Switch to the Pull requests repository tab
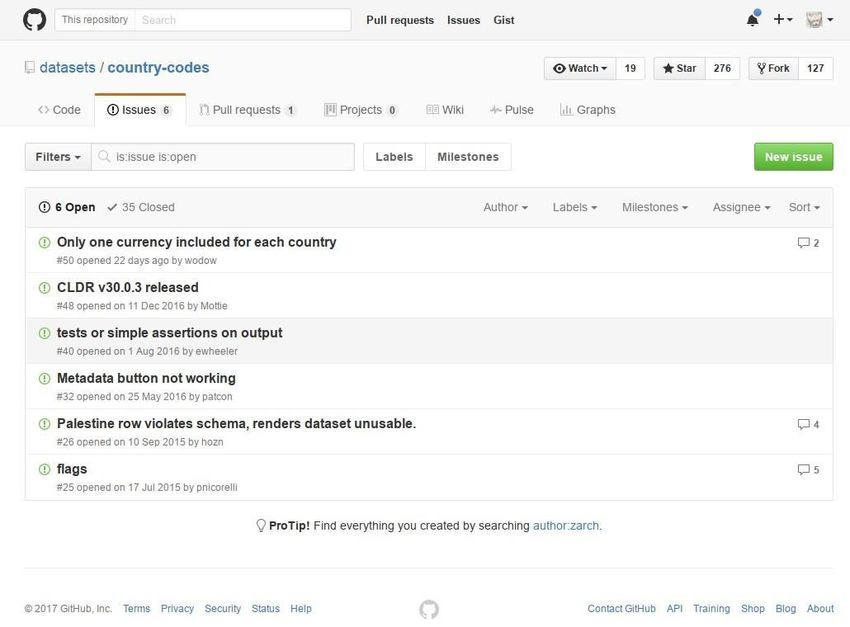 [x=247, y=110]
